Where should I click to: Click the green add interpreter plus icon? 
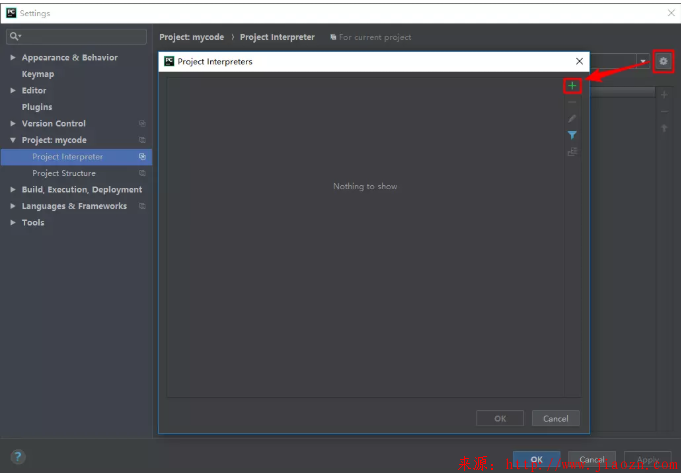tap(572, 86)
